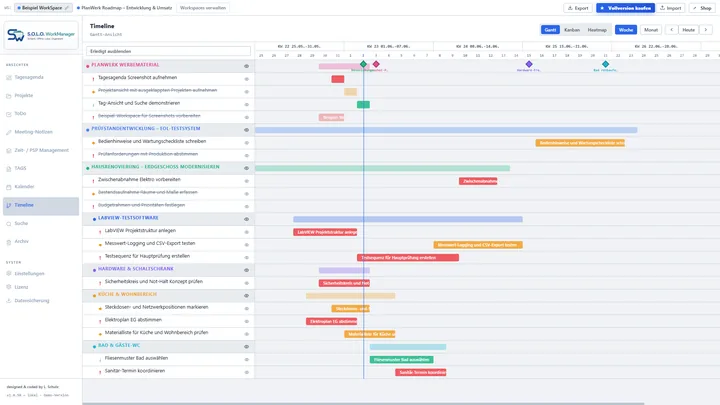Screen dimensions: 720x405
Task: Click priority icon beside Tagesagenda Screenshot aufnehmen
Action: (x=93, y=79)
